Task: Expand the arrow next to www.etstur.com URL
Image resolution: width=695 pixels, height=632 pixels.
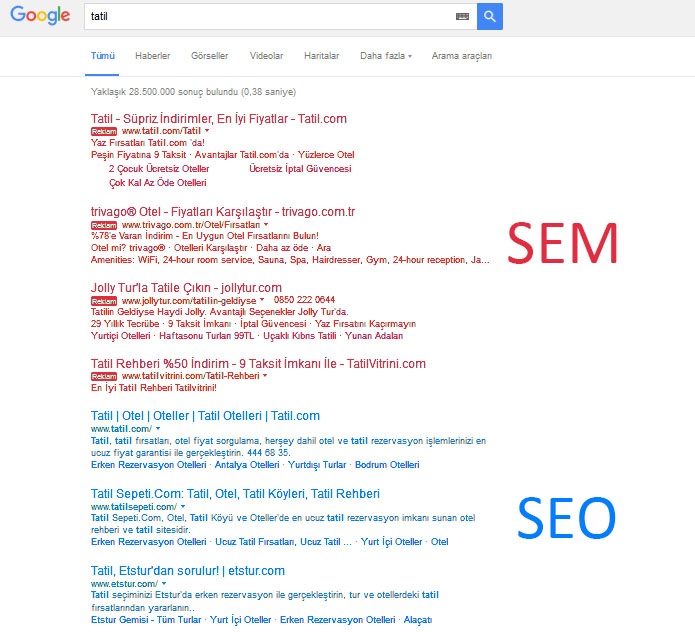Action: tap(163, 582)
